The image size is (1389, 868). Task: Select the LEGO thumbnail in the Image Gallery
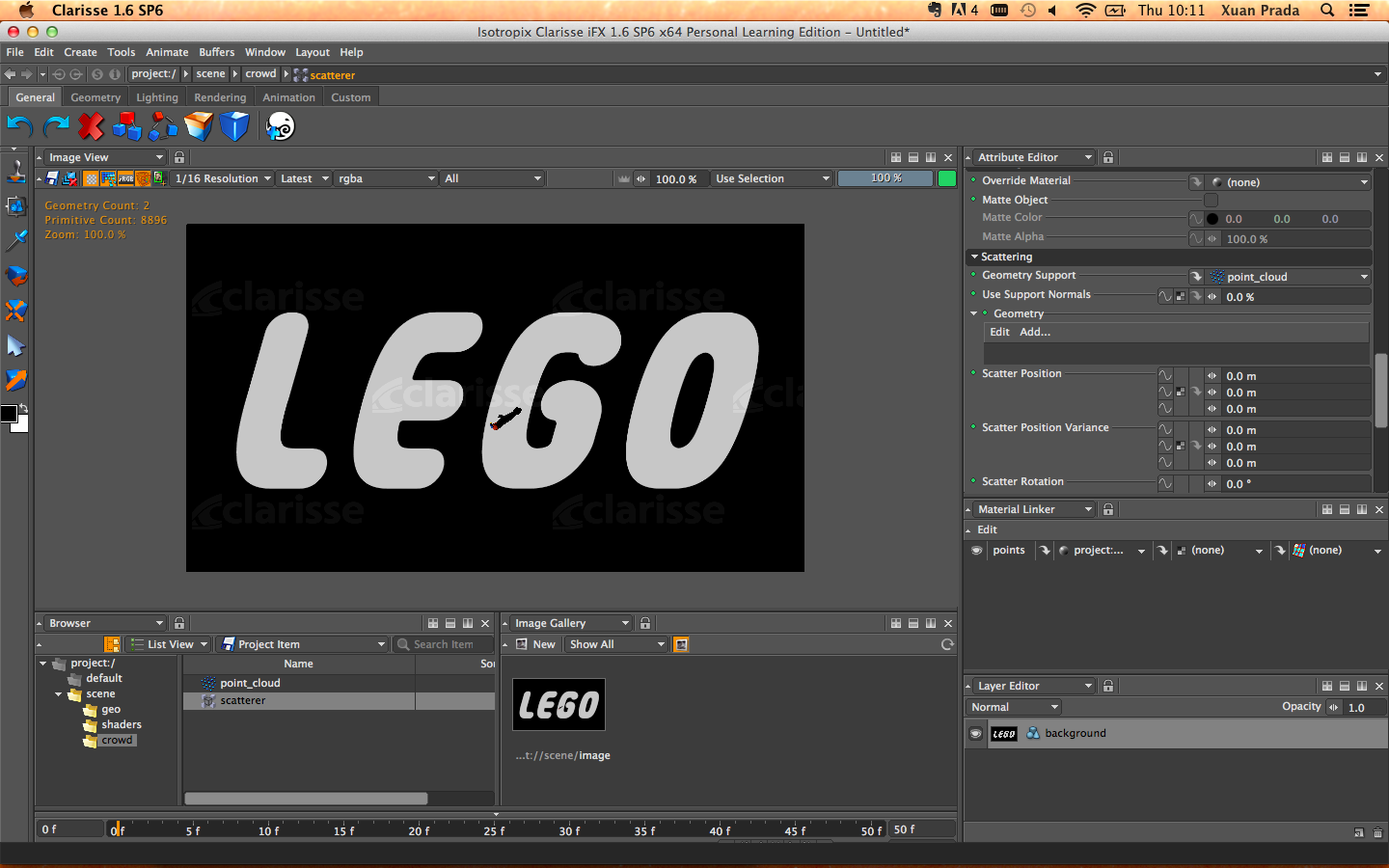click(558, 705)
